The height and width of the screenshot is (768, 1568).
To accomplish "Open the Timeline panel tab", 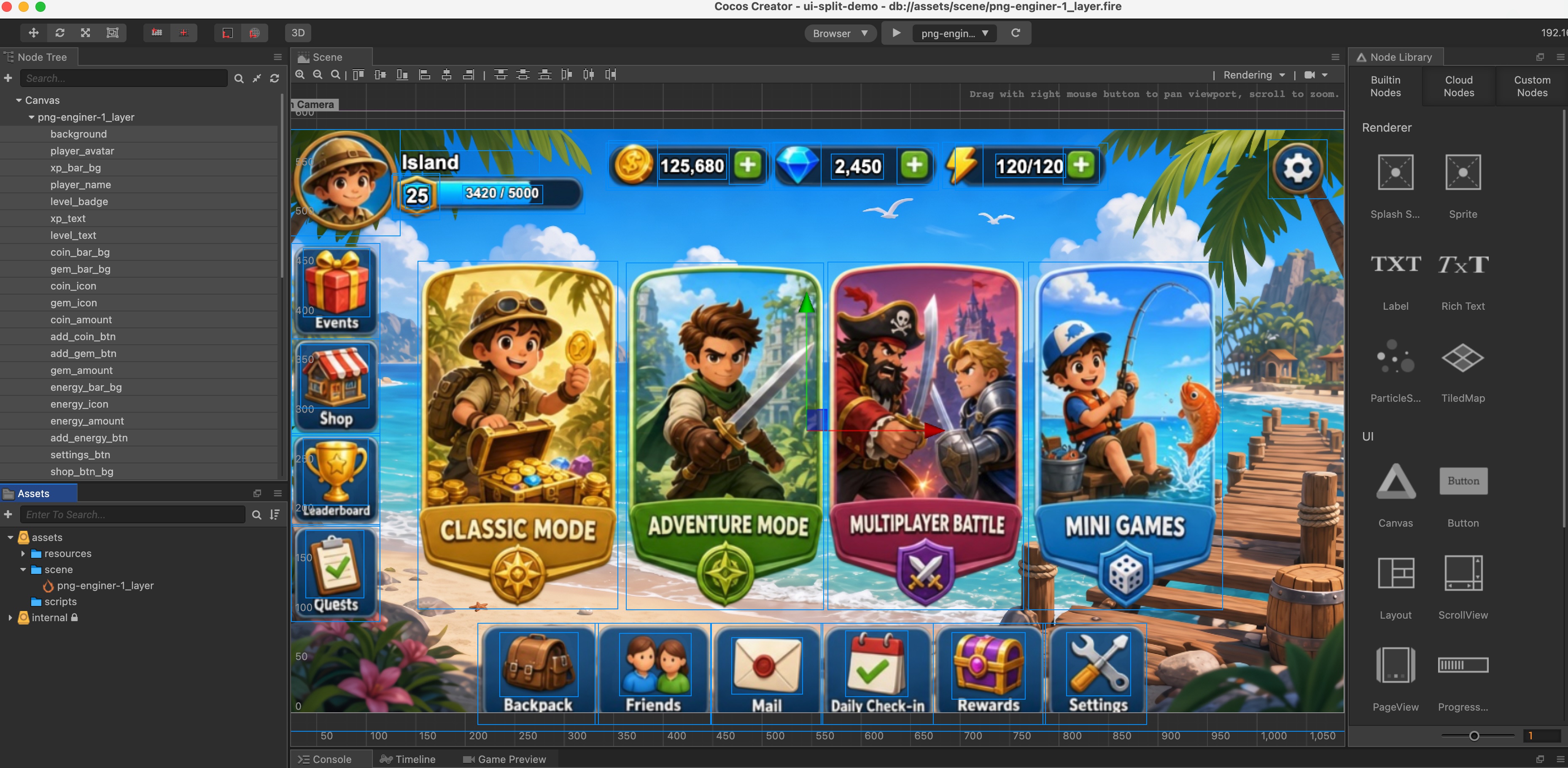I will pyautogui.click(x=407, y=759).
